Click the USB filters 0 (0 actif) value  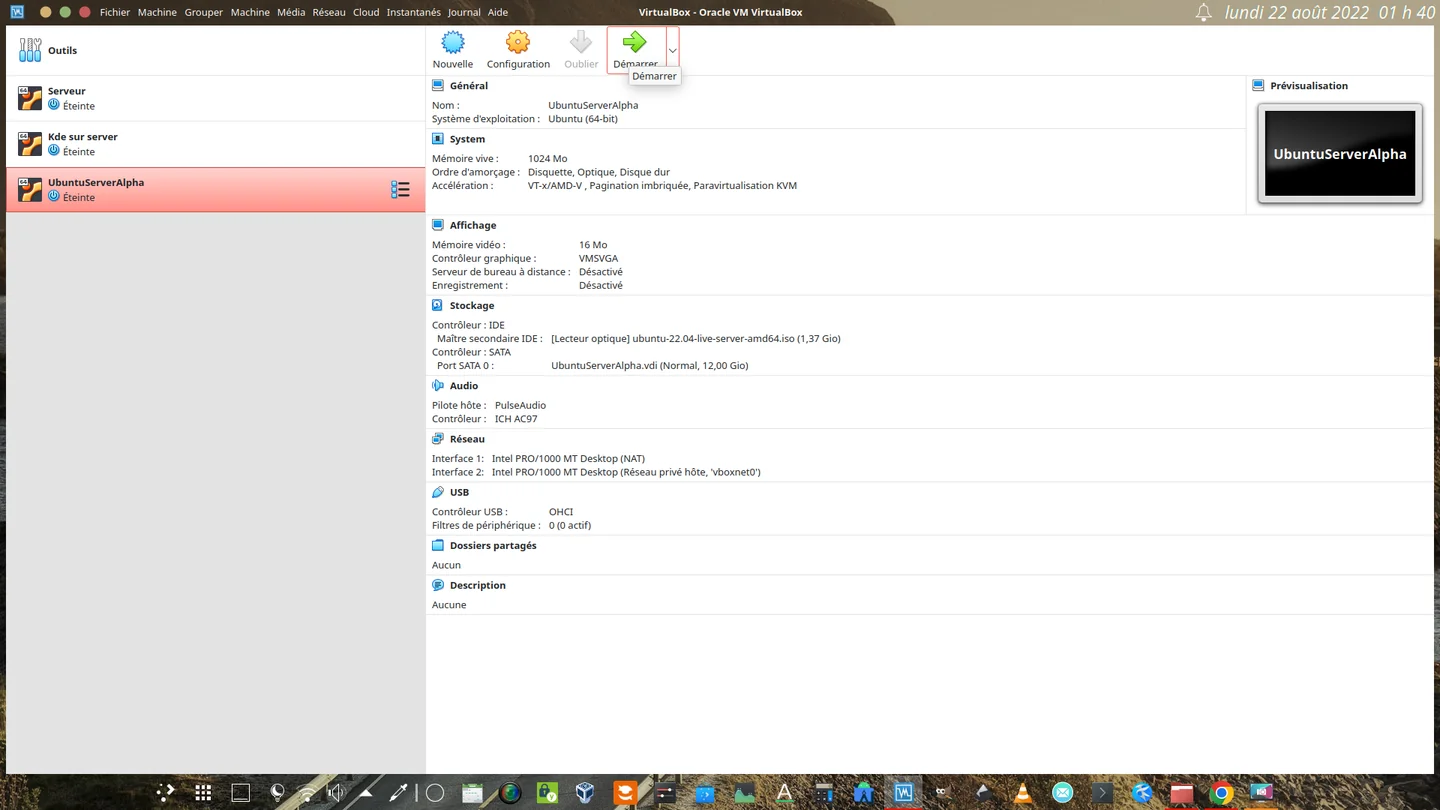click(x=570, y=526)
